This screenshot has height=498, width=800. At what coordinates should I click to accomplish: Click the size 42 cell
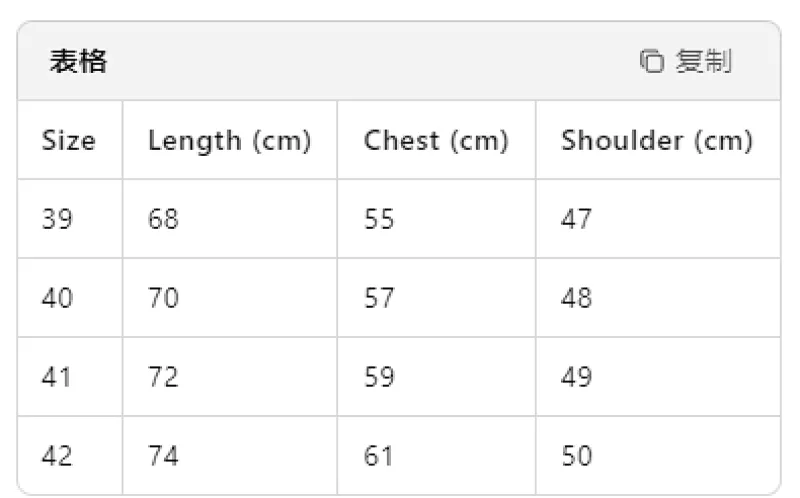tap(70, 455)
